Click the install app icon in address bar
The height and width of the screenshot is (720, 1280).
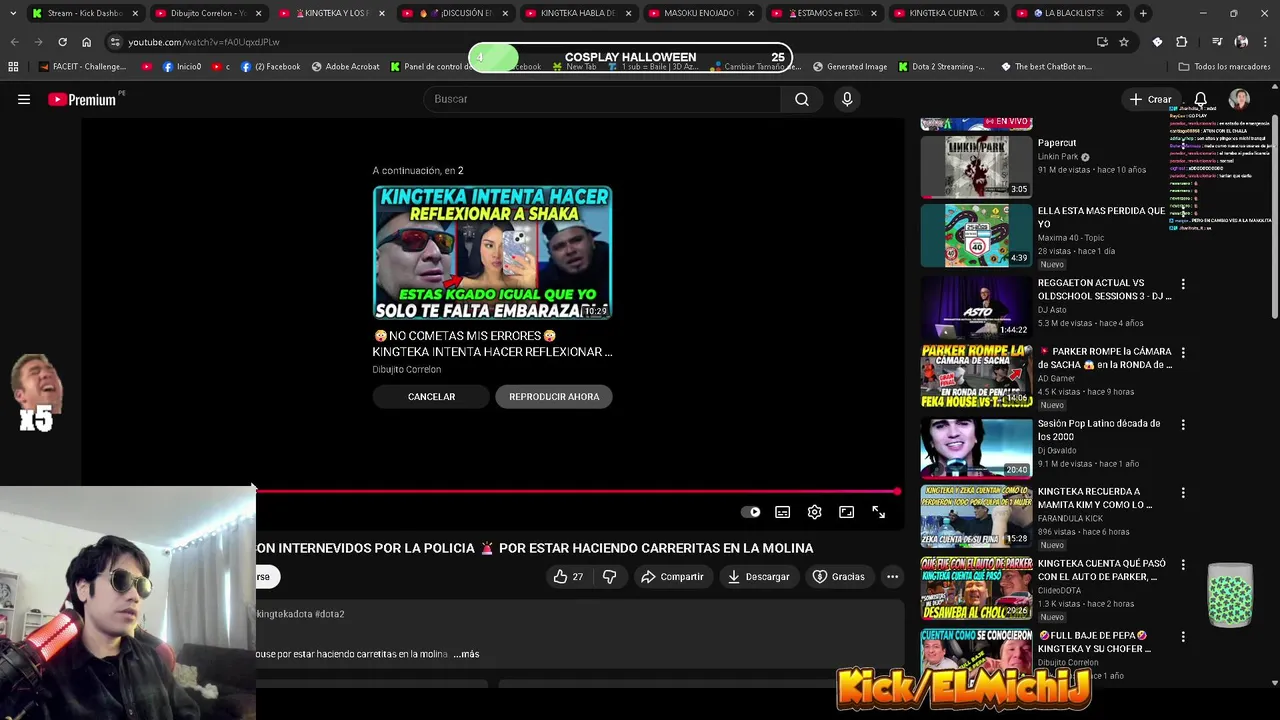pos(1102,42)
